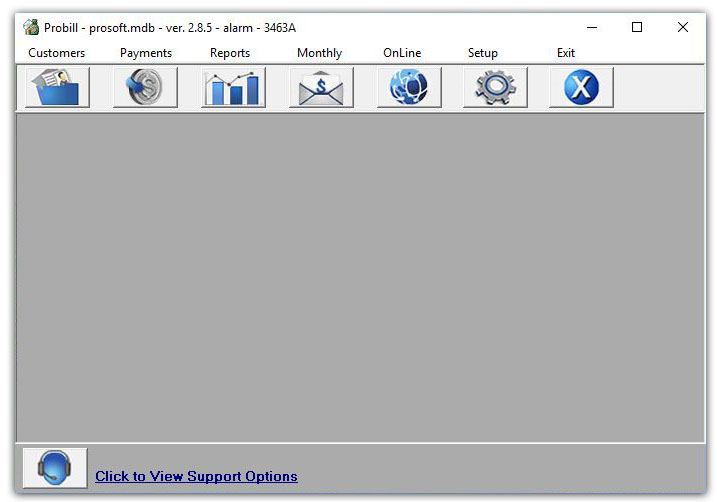Open the Reports bar chart icon
The image size is (717, 502).
click(233, 87)
